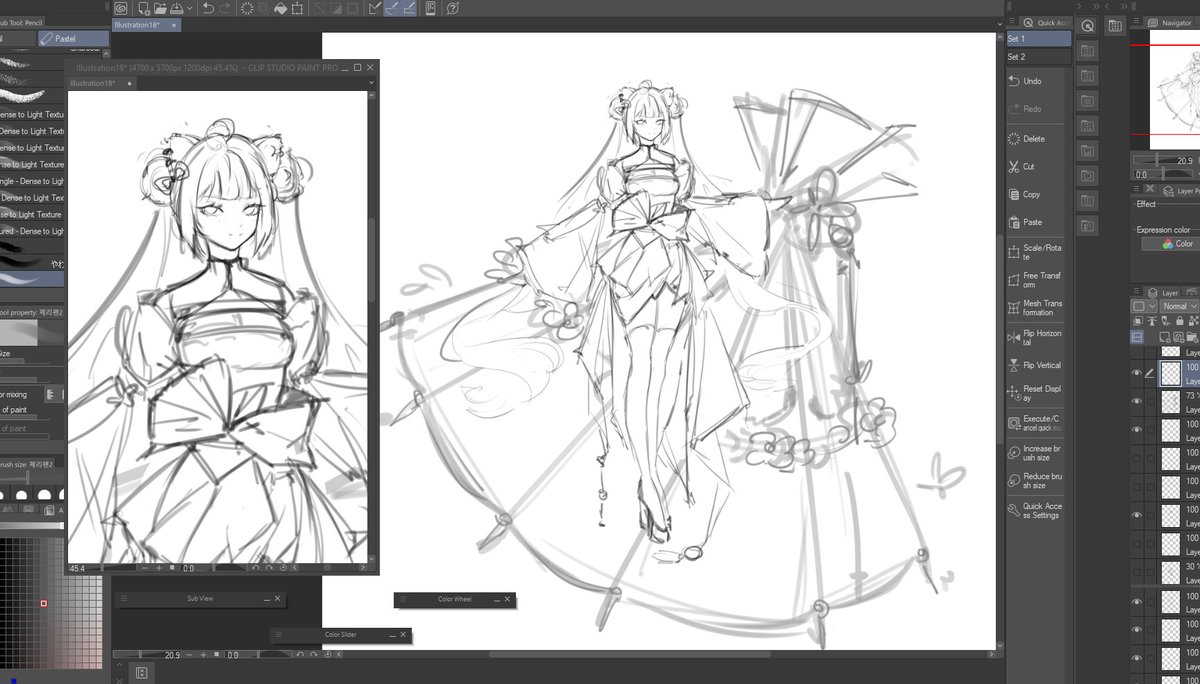Expand the floating window's tab list chevron
1200x684 pixels.
pyautogui.click(x=371, y=83)
